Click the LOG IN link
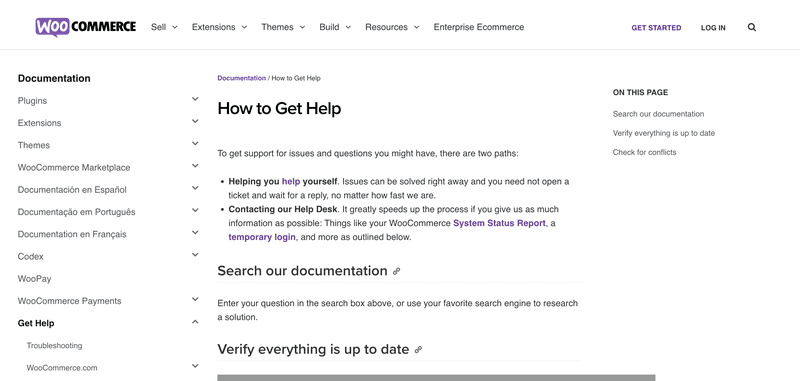 [713, 28]
